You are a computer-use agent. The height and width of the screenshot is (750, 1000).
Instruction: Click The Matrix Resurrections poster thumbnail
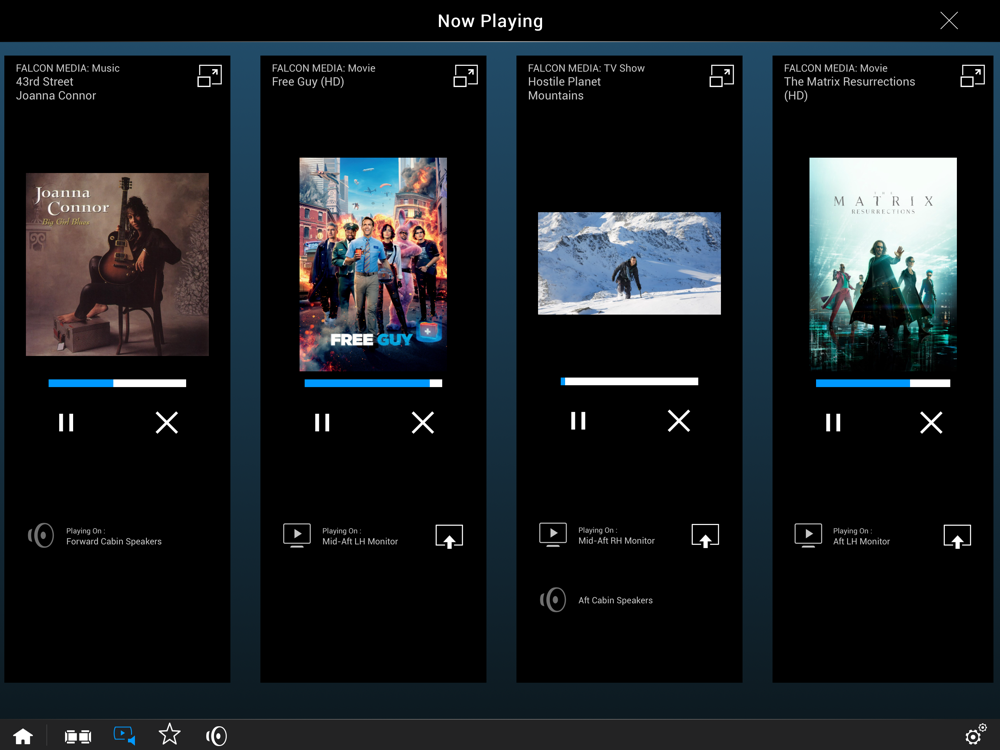point(883,264)
